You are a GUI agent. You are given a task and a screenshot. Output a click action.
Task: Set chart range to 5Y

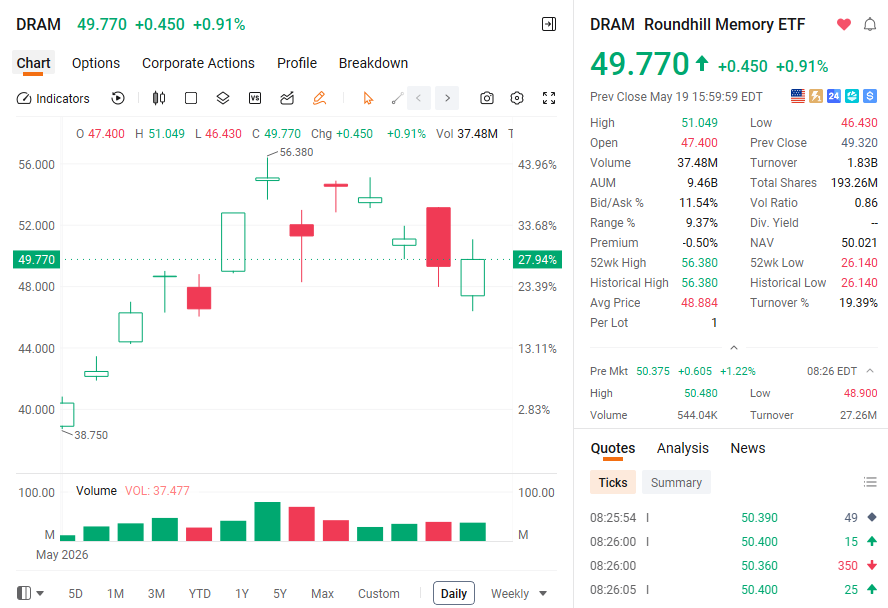click(280, 594)
